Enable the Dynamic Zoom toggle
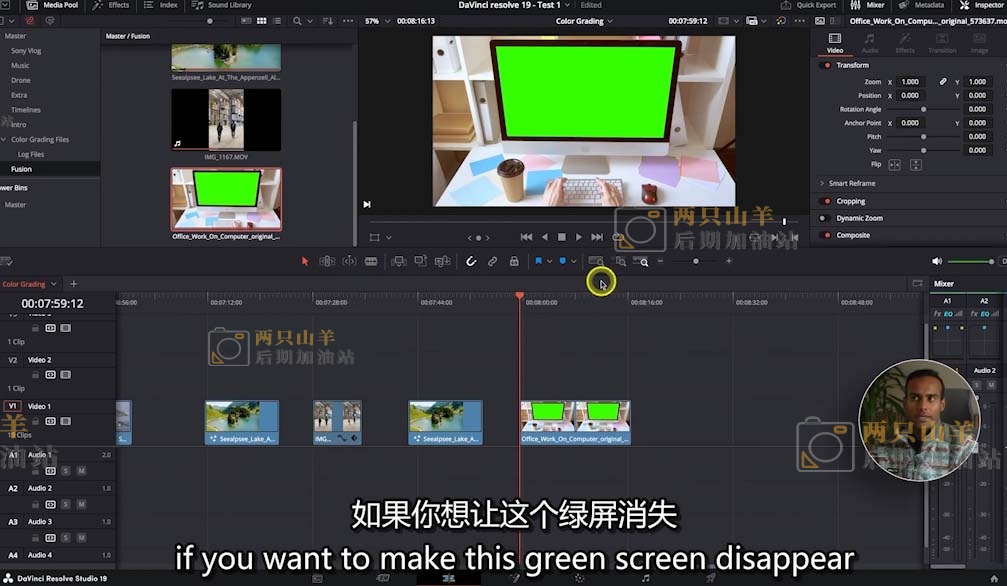Image resolution: width=1007 pixels, height=586 pixels. click(826, 218)
